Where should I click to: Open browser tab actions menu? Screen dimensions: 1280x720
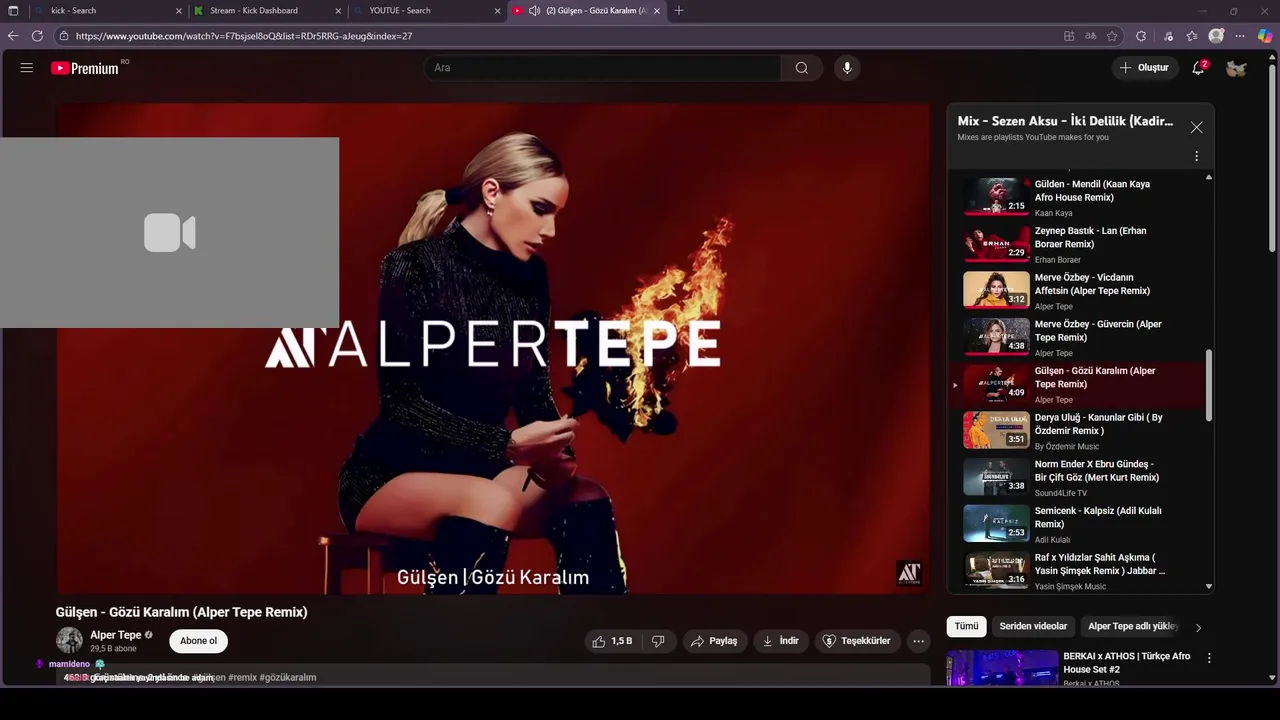coord(13,11)
